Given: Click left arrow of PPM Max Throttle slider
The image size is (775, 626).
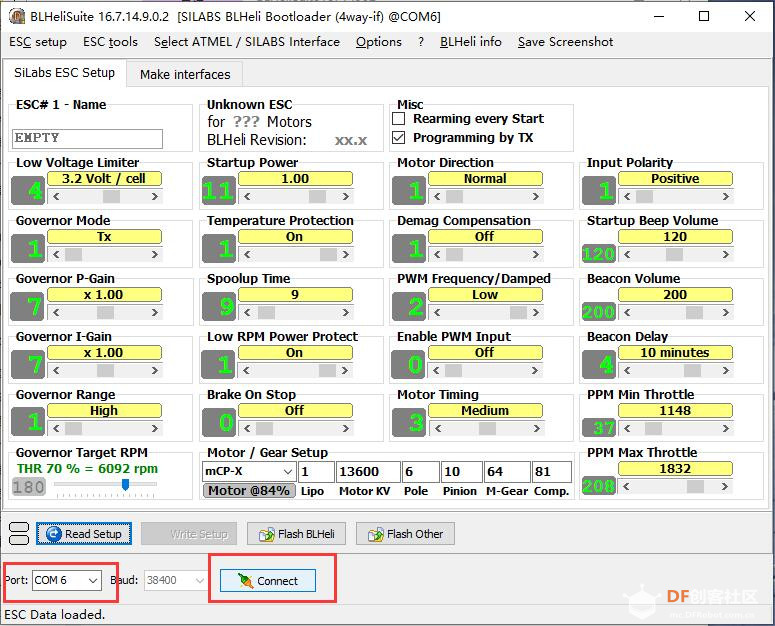Looking at the screenshot, I should (x=626, y=486).
